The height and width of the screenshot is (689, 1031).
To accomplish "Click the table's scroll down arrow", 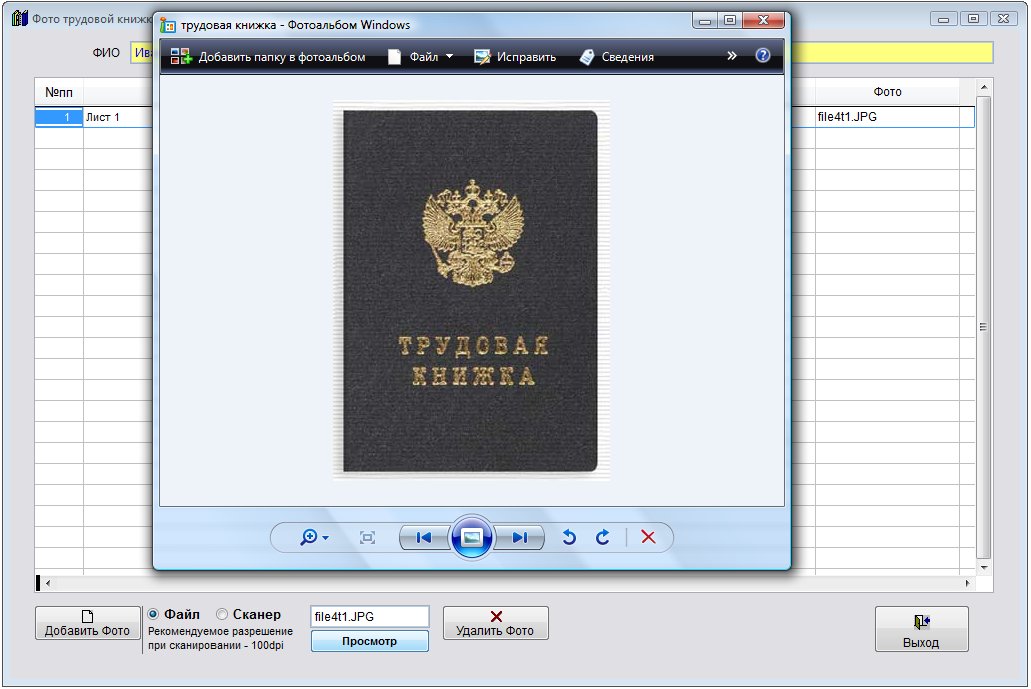I will coord(984,567).
